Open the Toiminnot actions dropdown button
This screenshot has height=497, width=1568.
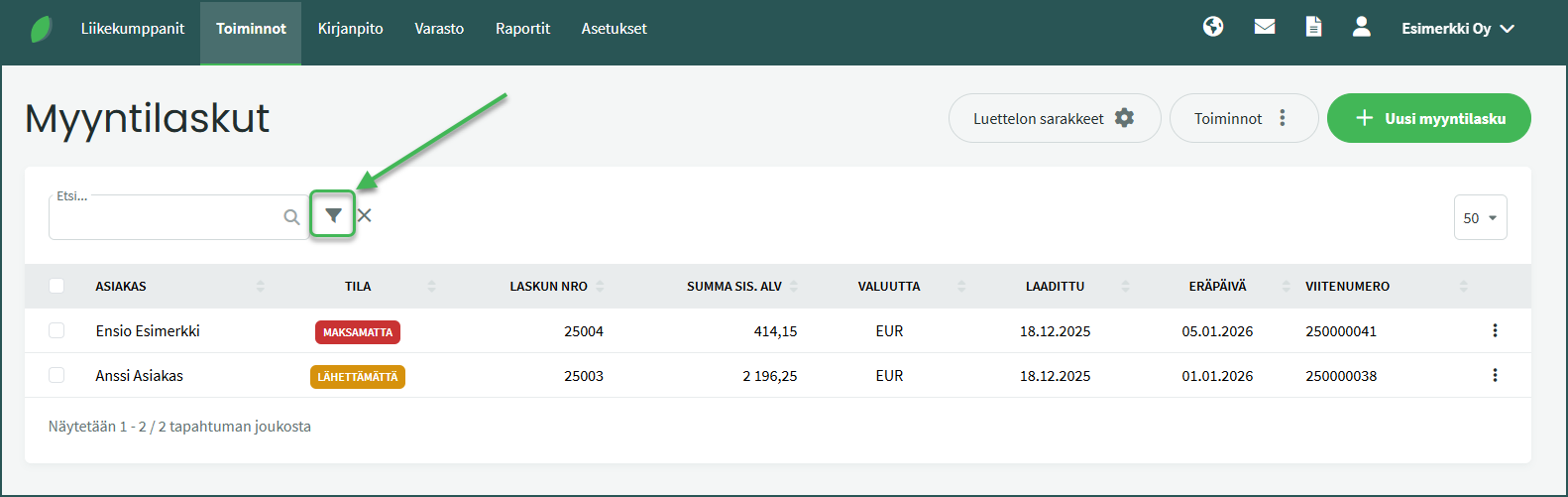coord(1243,118)
